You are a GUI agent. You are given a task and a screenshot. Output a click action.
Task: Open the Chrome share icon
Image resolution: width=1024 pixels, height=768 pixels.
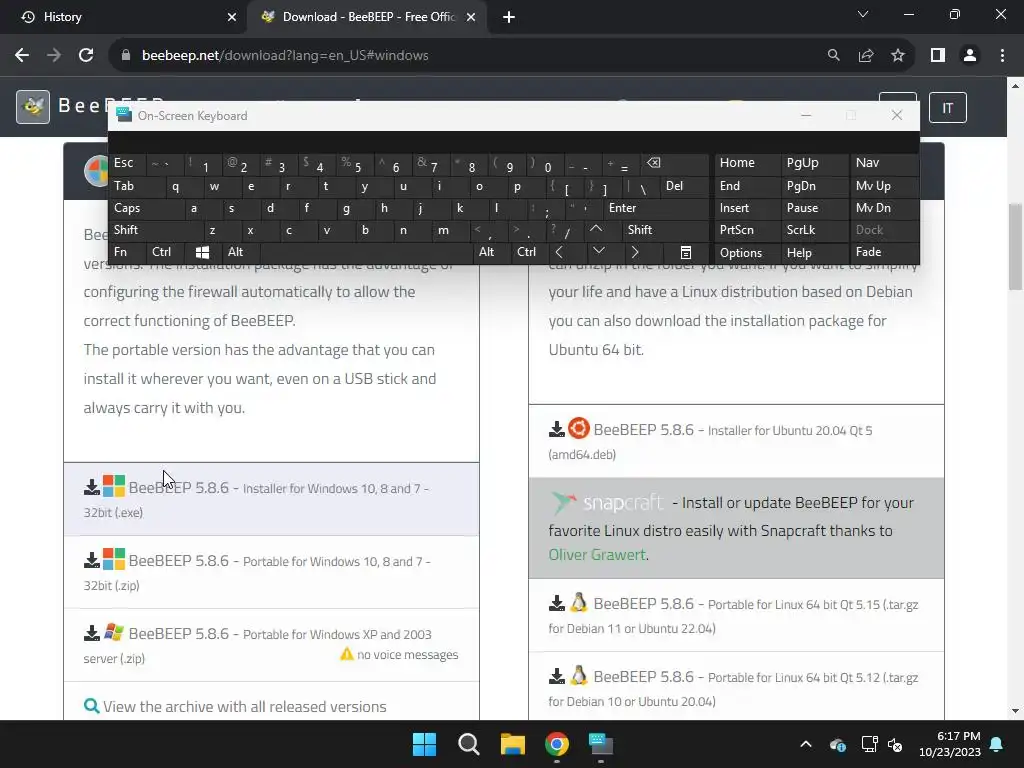[866, 56]
